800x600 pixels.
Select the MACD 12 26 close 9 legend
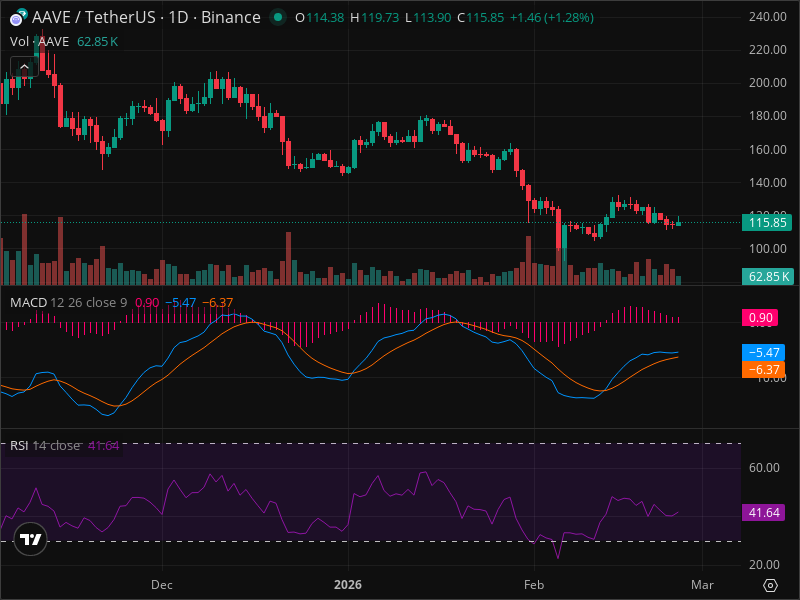(68, 303)
